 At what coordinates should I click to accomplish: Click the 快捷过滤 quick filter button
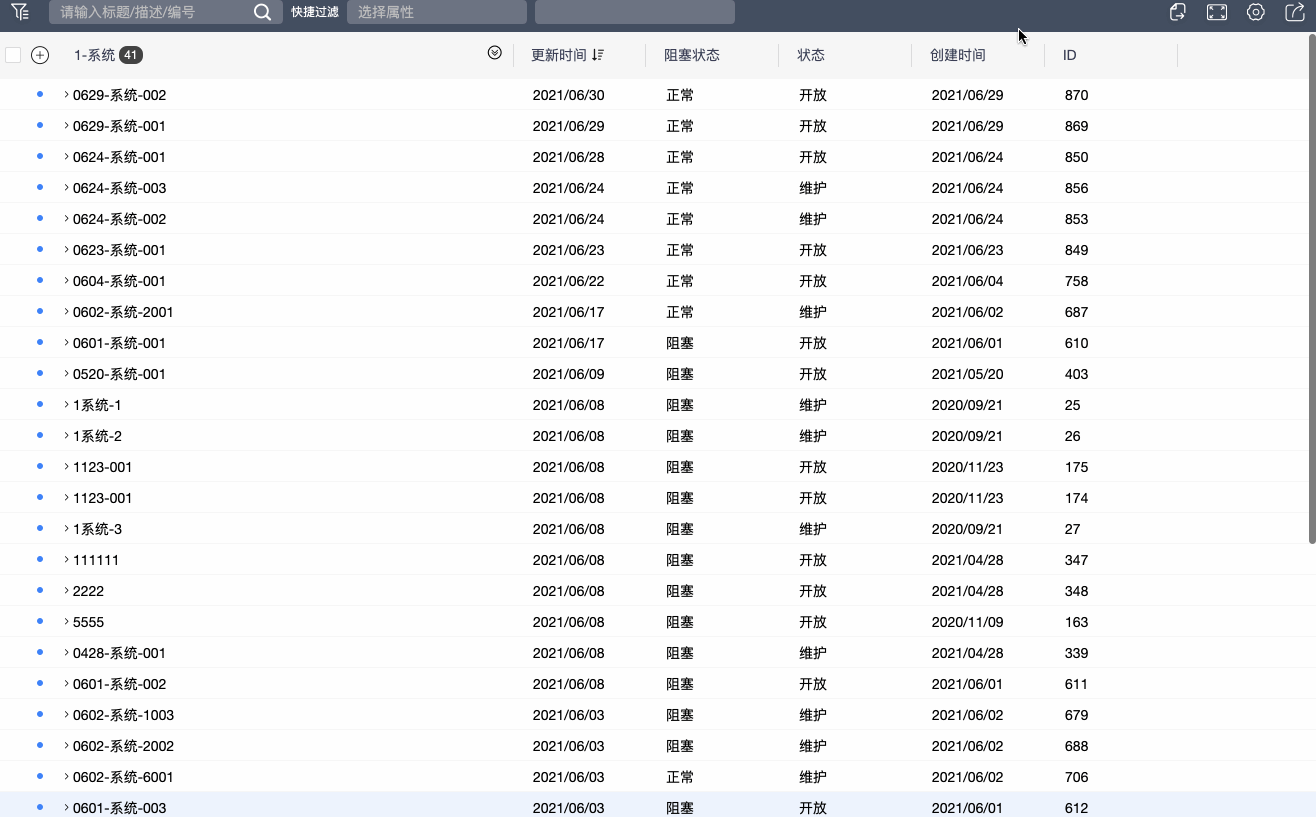315,12
